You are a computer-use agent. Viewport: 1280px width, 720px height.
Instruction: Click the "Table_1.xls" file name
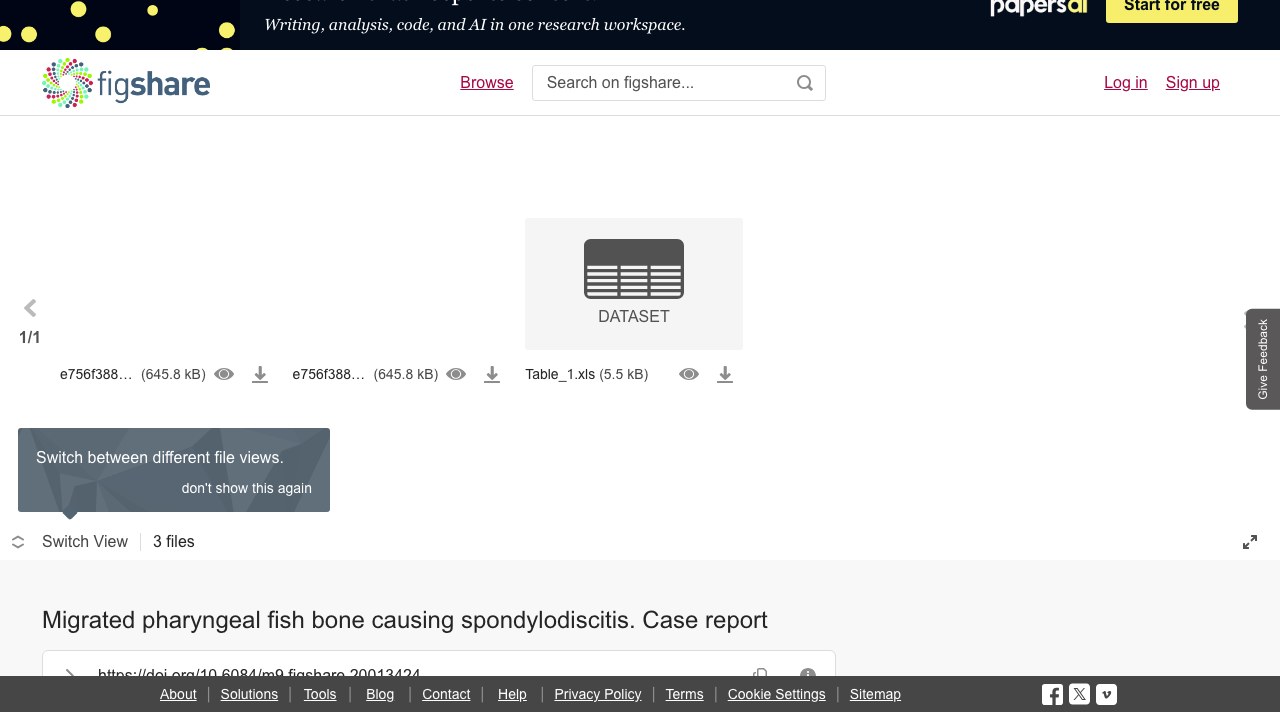[560, 374]
